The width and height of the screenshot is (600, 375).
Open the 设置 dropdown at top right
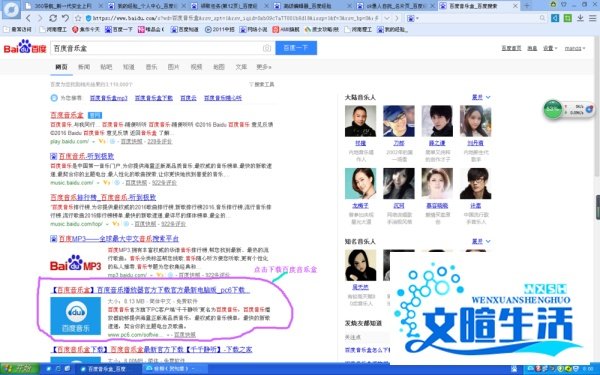(550, 48)
